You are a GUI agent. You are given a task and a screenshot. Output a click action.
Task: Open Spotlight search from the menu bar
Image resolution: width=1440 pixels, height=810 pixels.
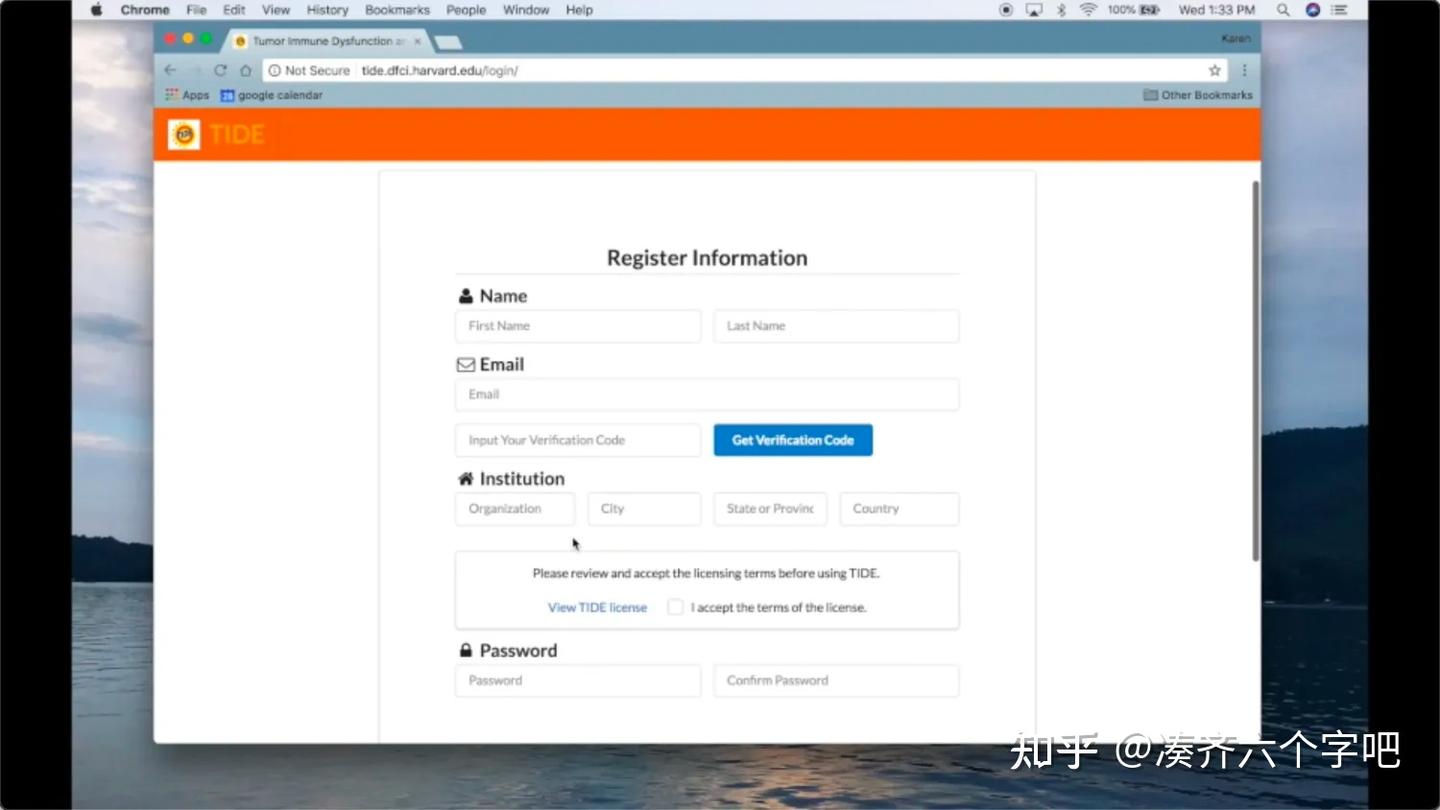pyautogui.click(x=1283, y=10)
